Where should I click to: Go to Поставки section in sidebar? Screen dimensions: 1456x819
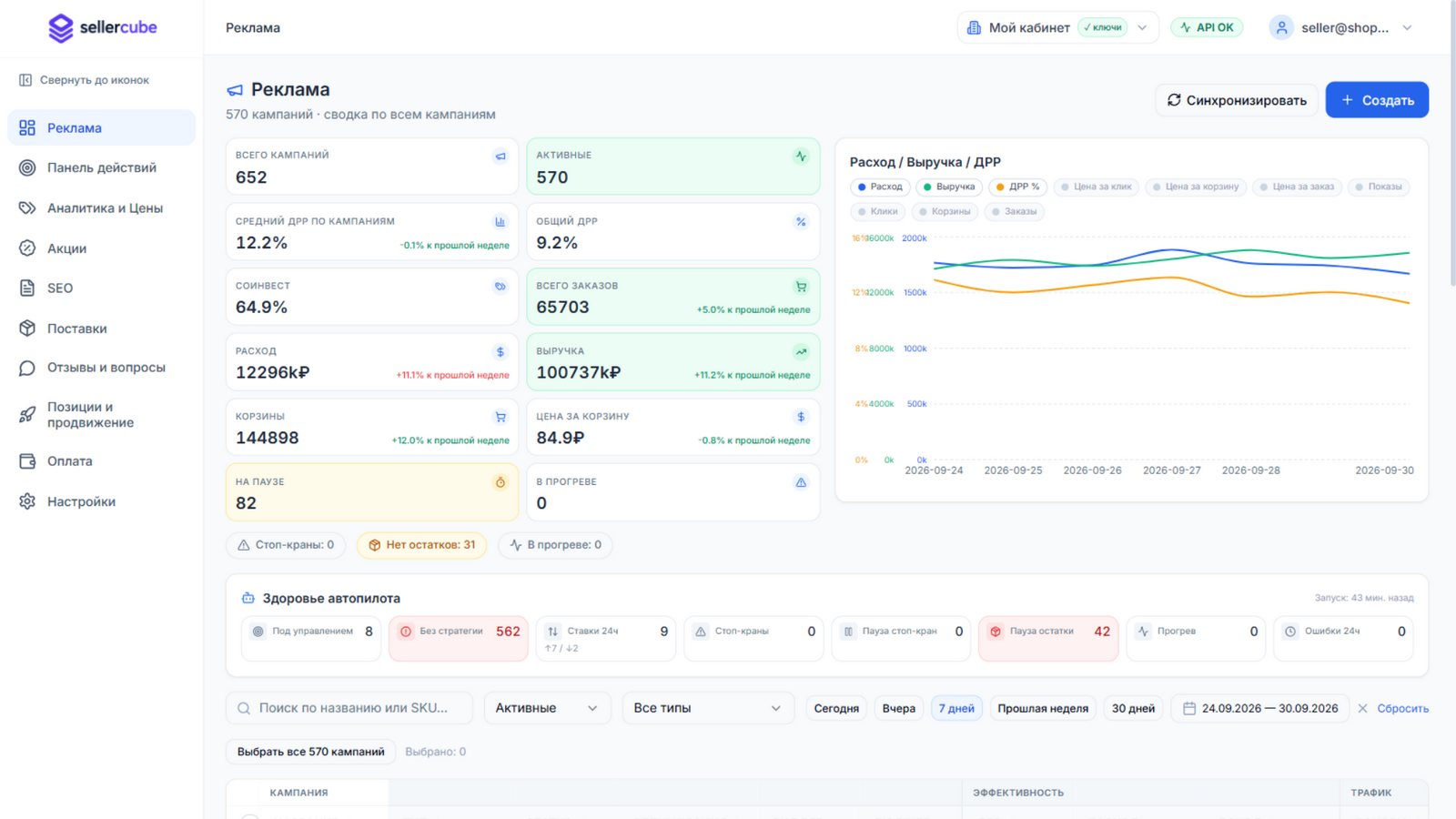(101, 329)
